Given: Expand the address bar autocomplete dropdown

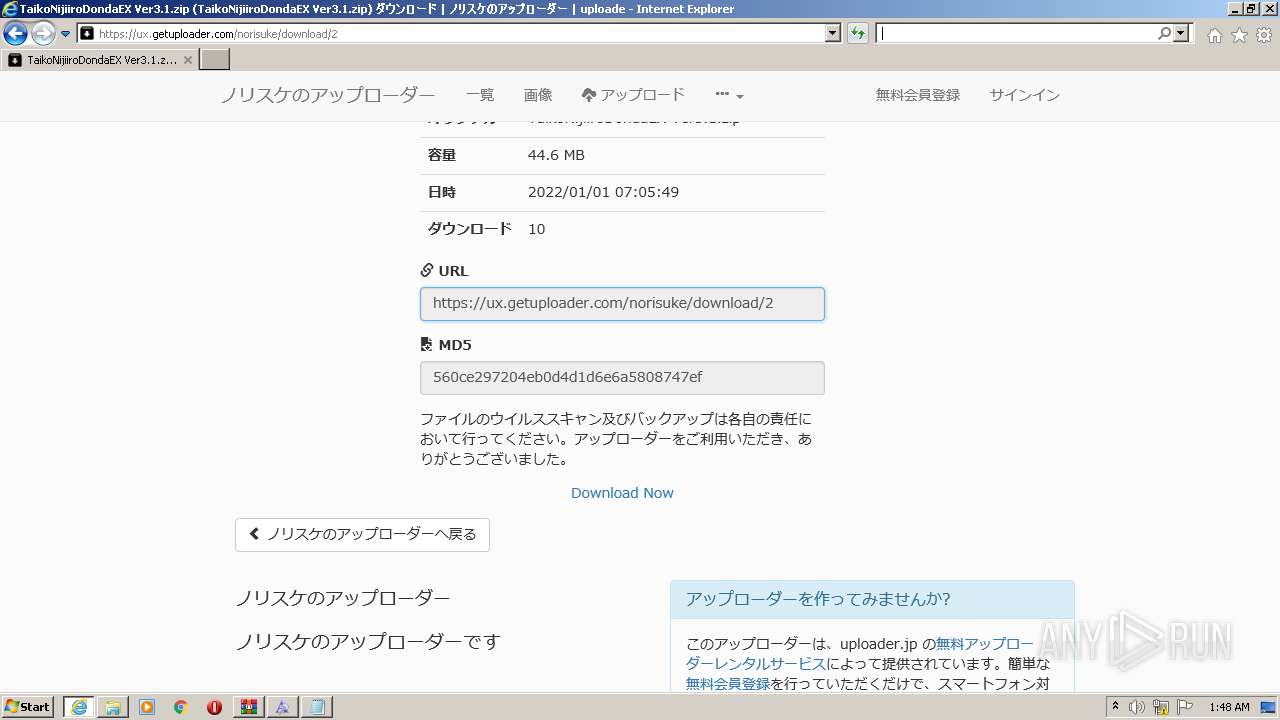Looking at the screenshot, I should click(x=833, y=34).
